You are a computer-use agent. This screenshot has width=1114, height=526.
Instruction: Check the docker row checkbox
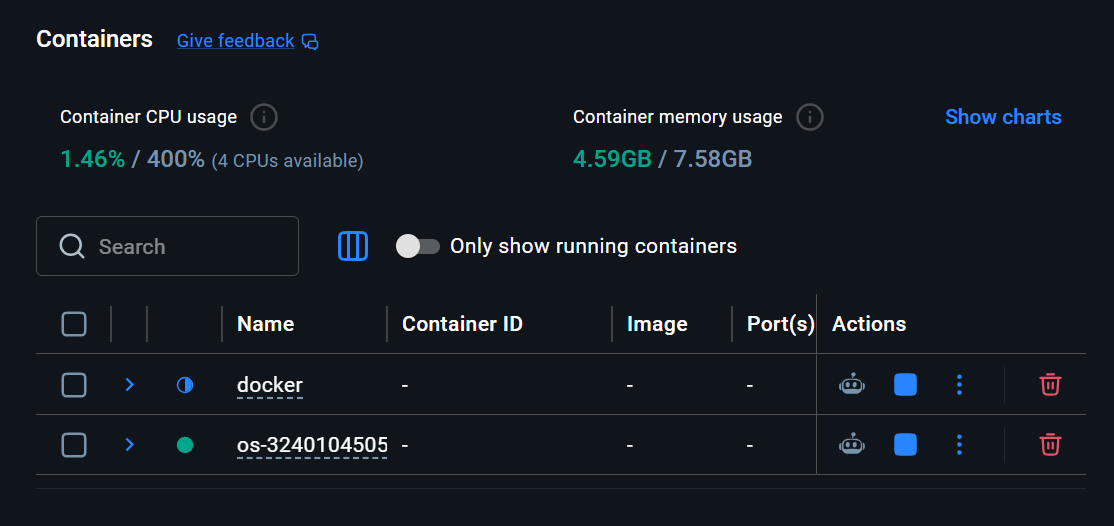tap(74, 385)
